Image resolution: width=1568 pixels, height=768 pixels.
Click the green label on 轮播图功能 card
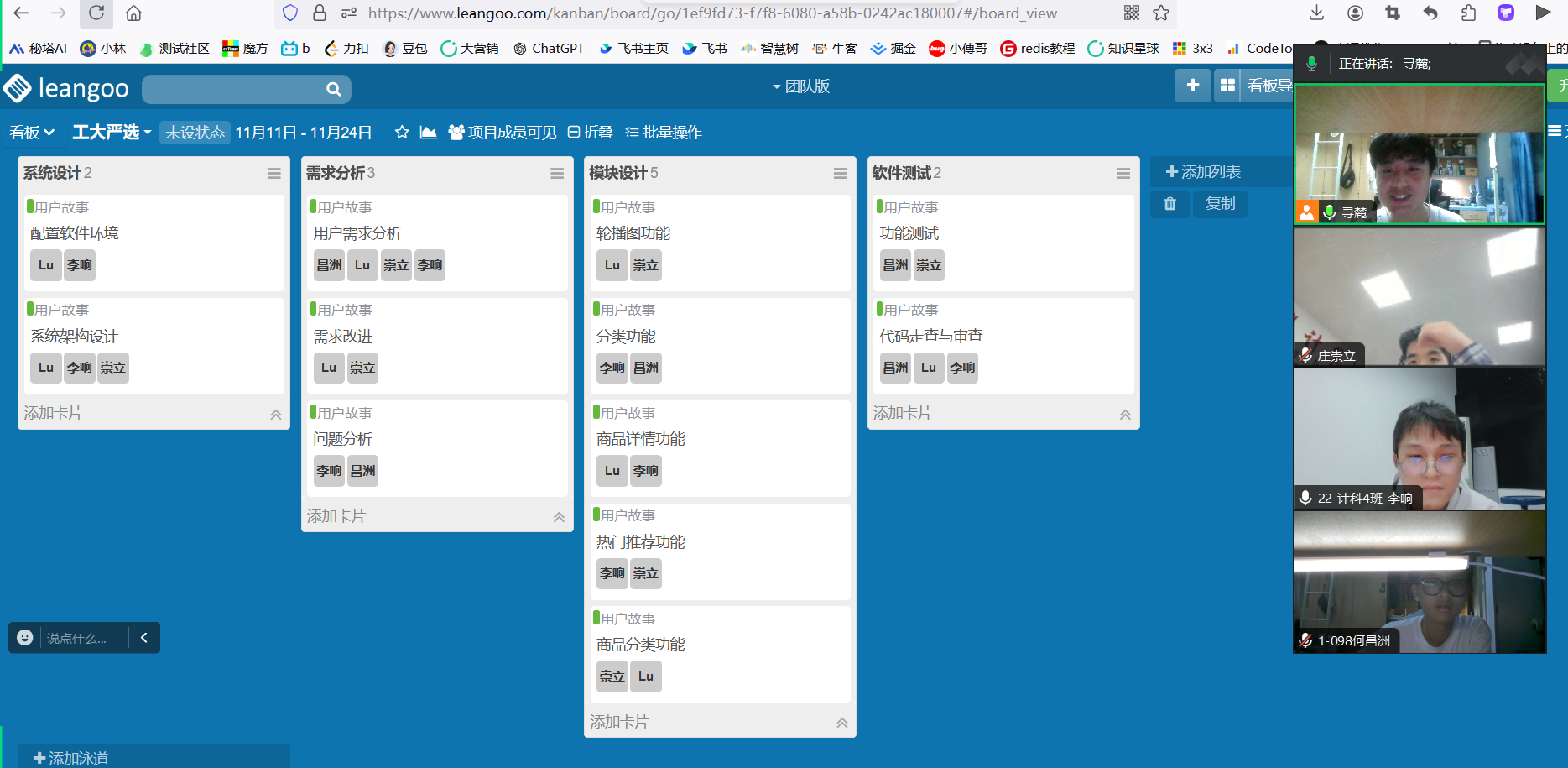click(x=596, y=206)
